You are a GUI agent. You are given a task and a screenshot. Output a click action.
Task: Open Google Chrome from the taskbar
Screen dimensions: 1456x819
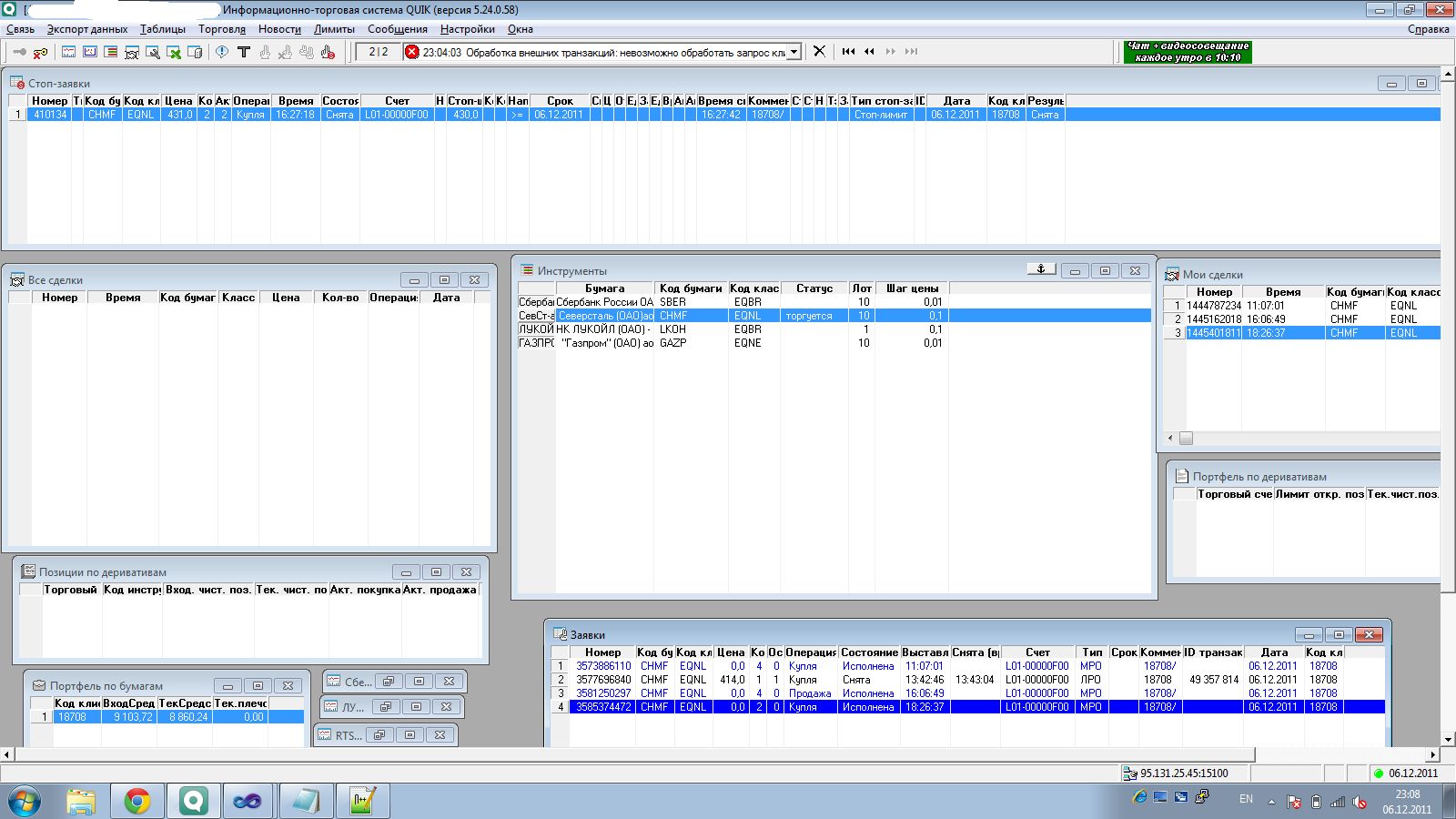[x=137, y=801]
